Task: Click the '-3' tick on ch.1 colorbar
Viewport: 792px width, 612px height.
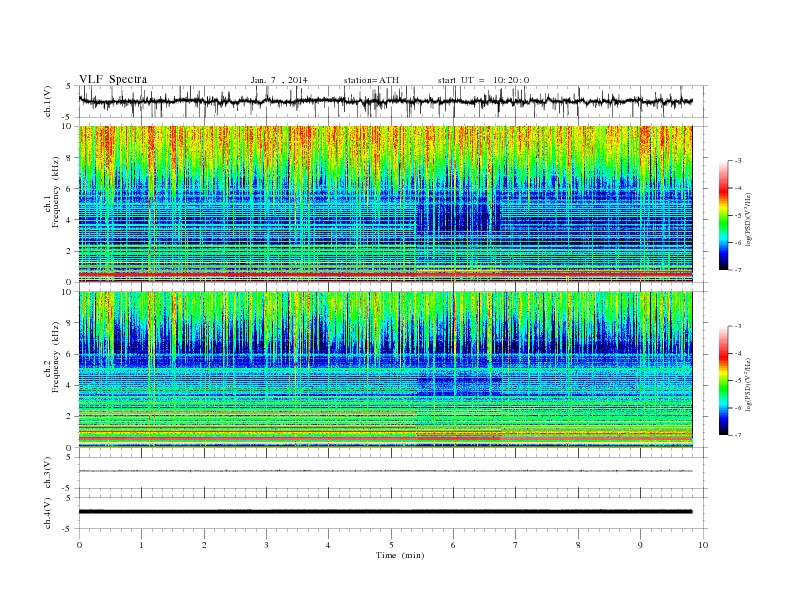Action: pos(738,161)
